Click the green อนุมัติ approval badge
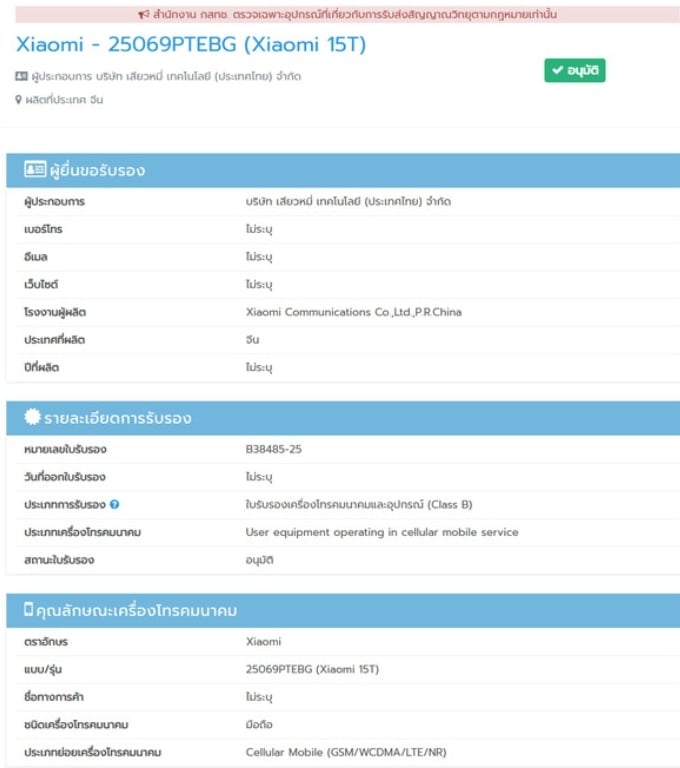The height and width of the screenshot is (768, 680). point(575,71)
